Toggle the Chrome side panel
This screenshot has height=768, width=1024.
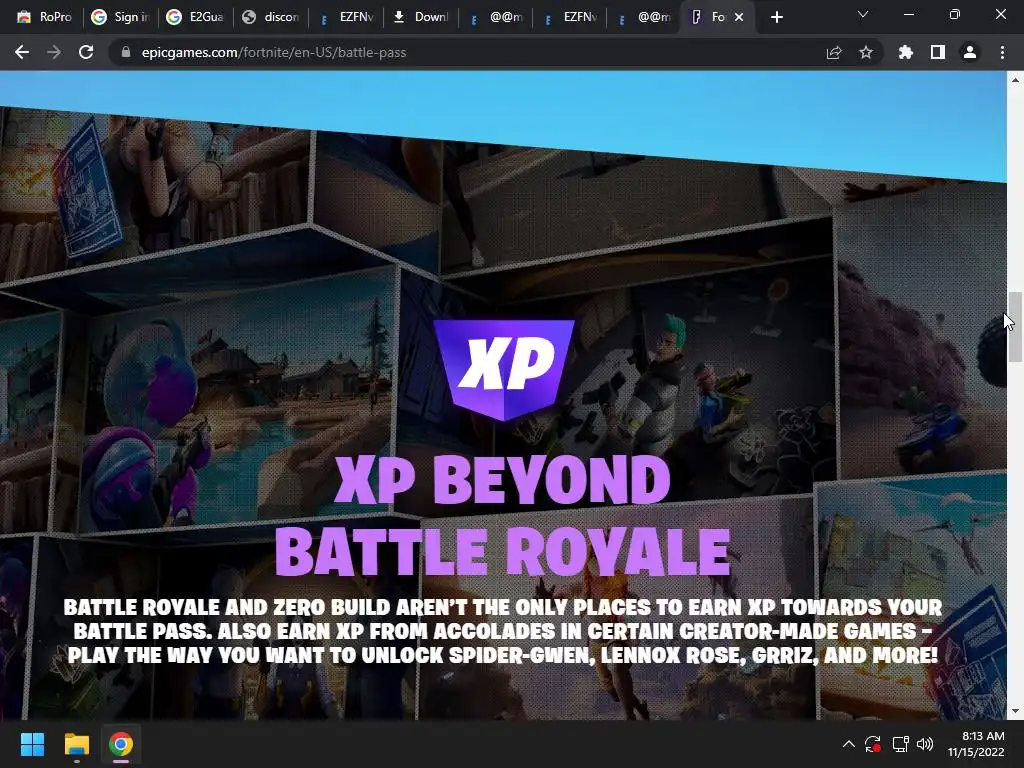[938, 52]
